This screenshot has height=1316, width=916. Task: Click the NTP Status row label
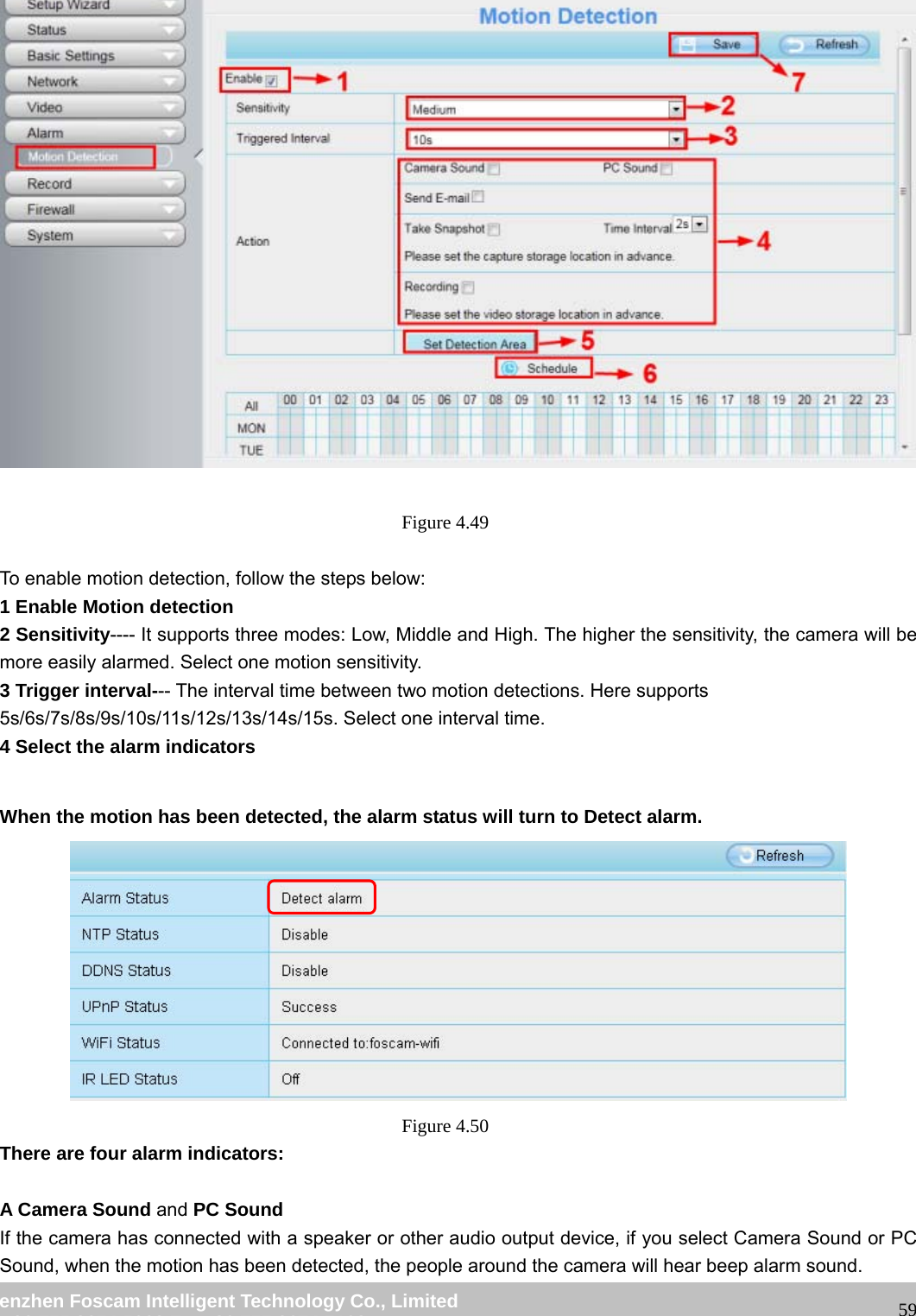(x=120, y=934)
